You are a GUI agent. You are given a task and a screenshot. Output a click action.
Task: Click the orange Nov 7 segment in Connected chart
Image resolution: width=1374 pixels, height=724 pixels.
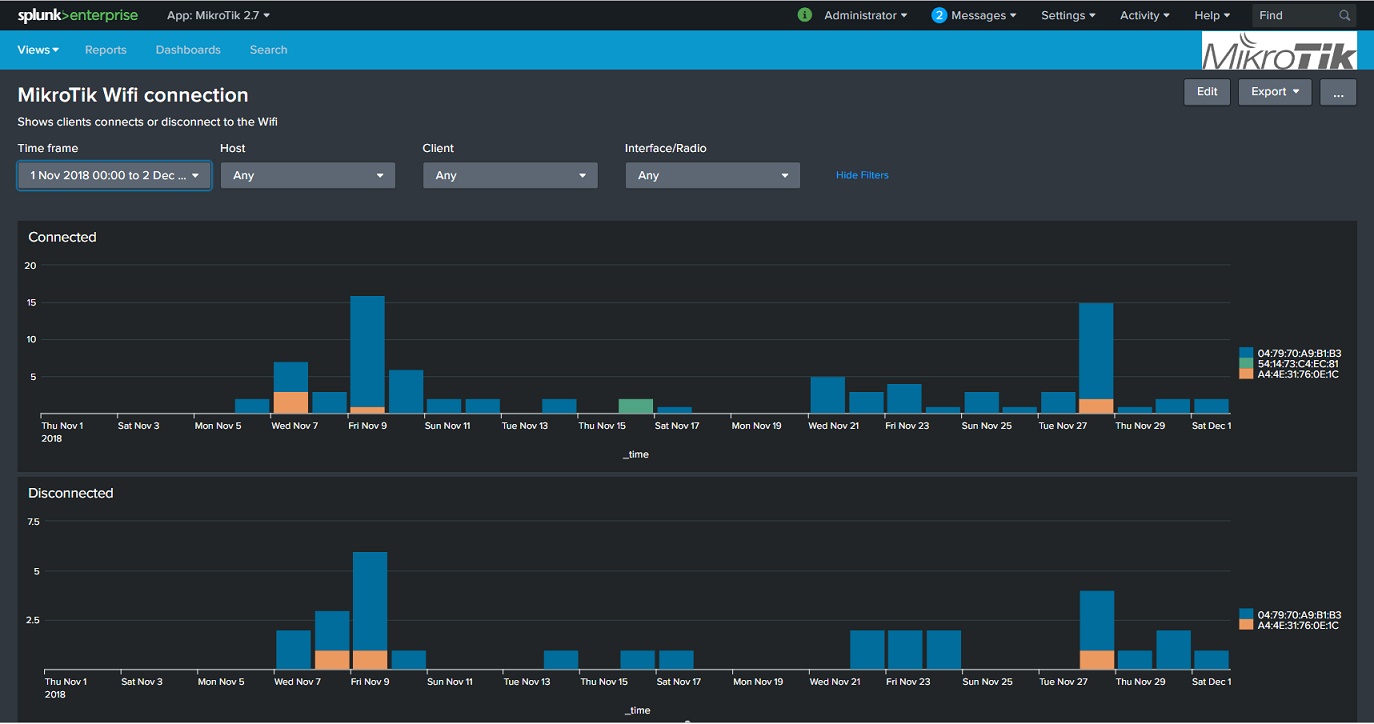(291, 403)
